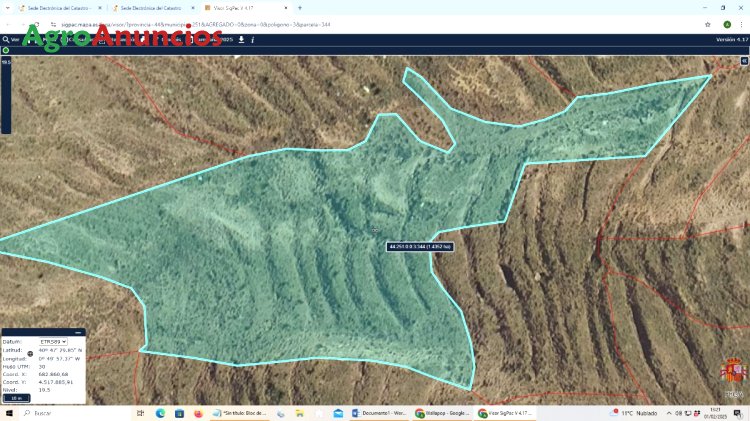This screenshot has height=421, width=750.
Task: Click the green circle status indicator
Action: [x=6, y=50]
